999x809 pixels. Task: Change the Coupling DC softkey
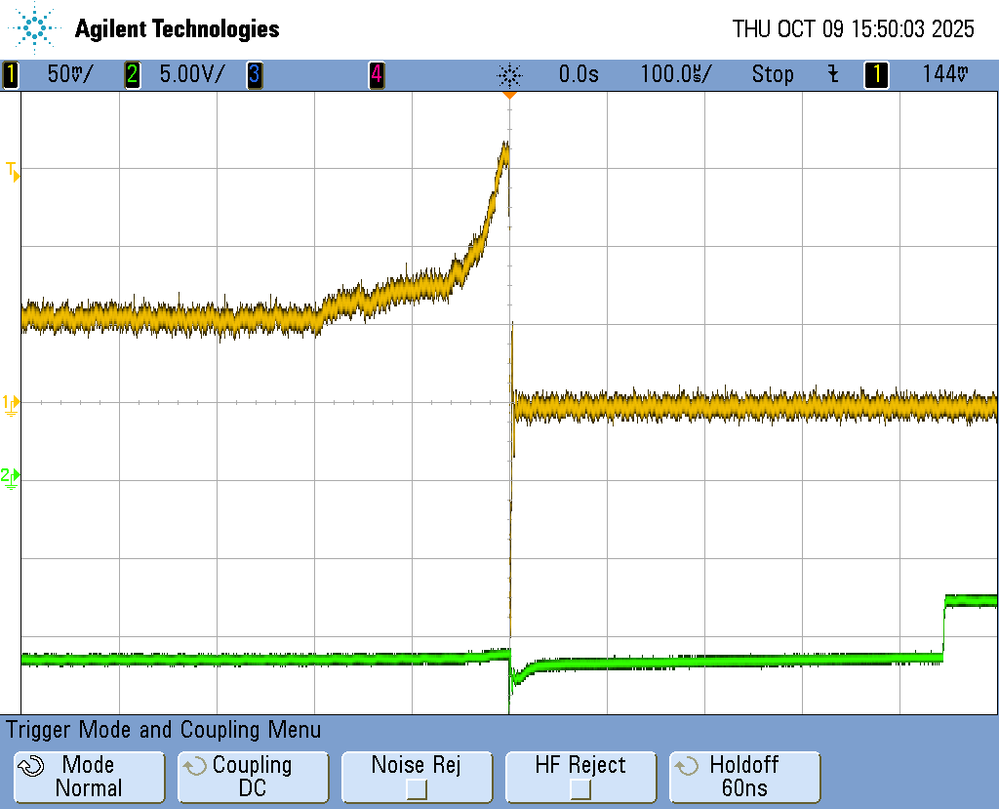[253, 777]
